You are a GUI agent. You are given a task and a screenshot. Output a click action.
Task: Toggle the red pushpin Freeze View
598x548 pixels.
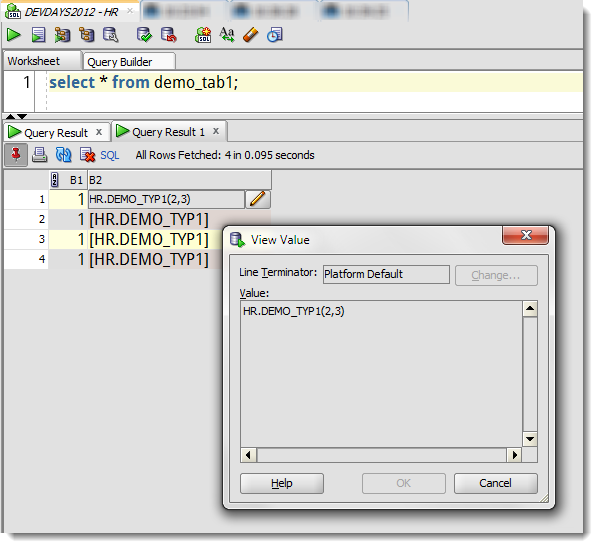point(16,155)
